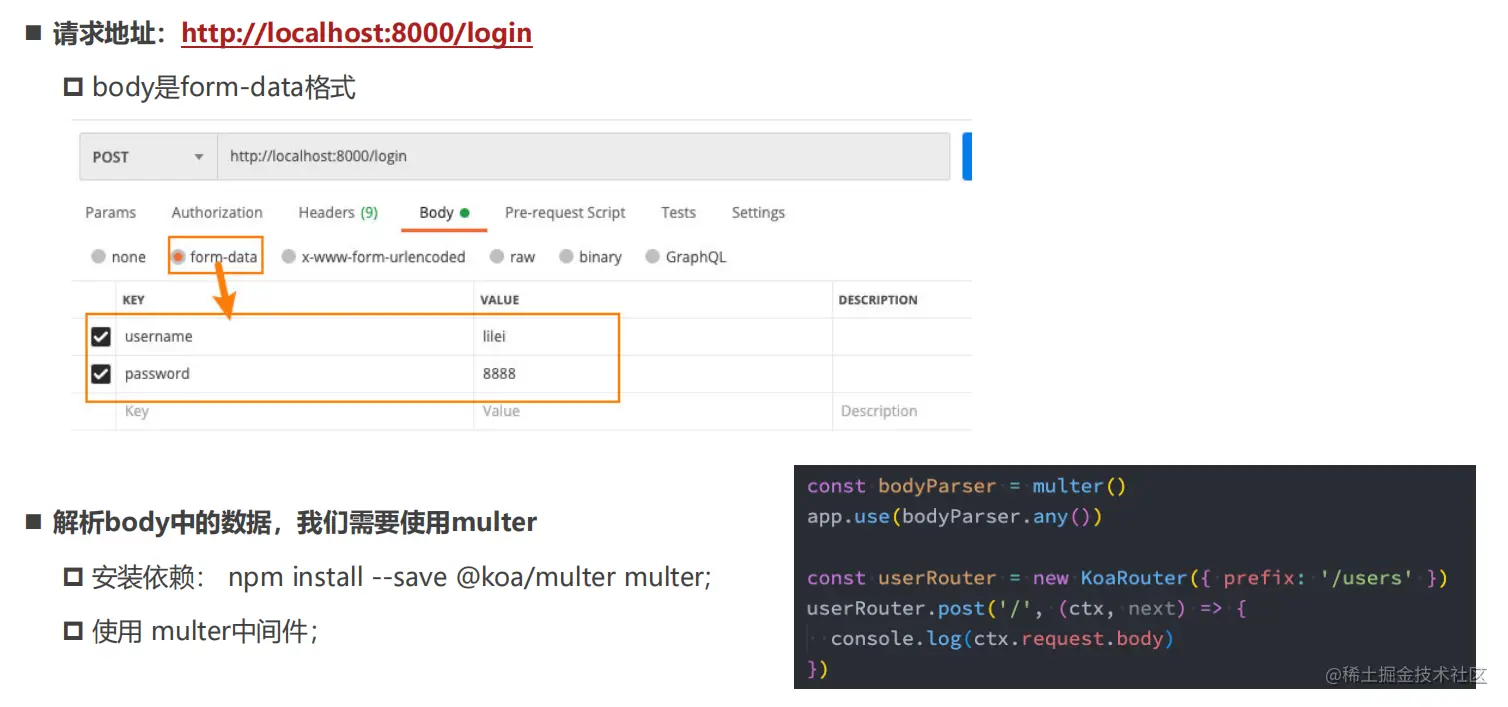
Task: Click the http://localhost:8000/login hyperlink
Action: [356, 33]
